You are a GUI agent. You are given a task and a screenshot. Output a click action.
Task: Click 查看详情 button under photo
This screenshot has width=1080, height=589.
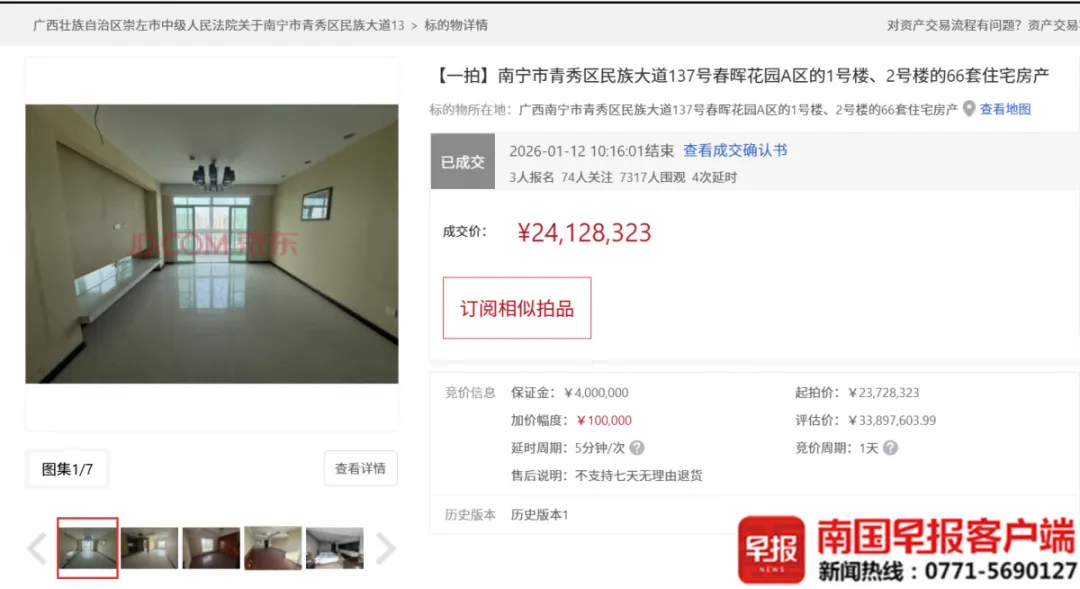point(360,468)
